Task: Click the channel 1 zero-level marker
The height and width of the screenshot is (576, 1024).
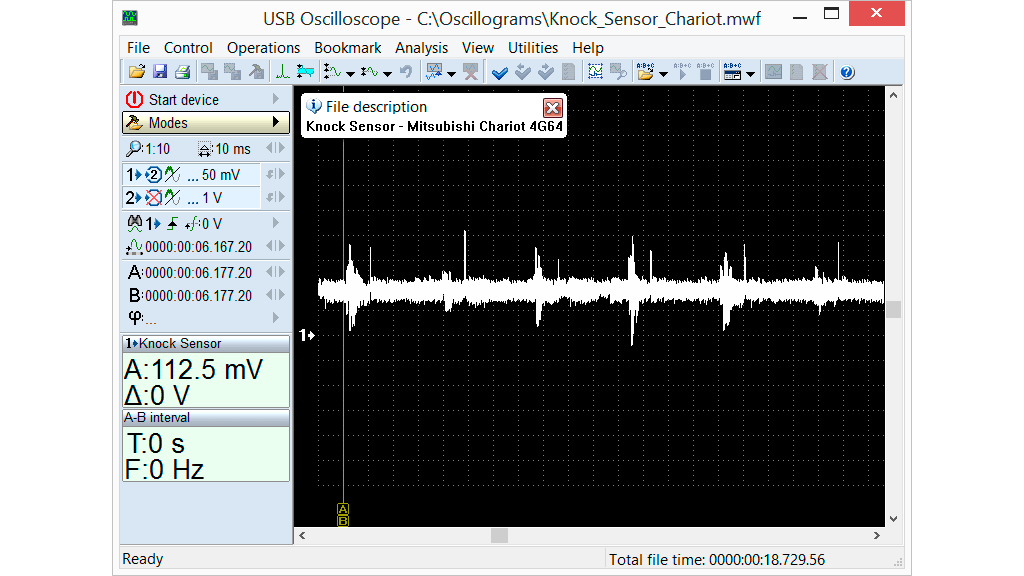Action: [x=307, y=335]
